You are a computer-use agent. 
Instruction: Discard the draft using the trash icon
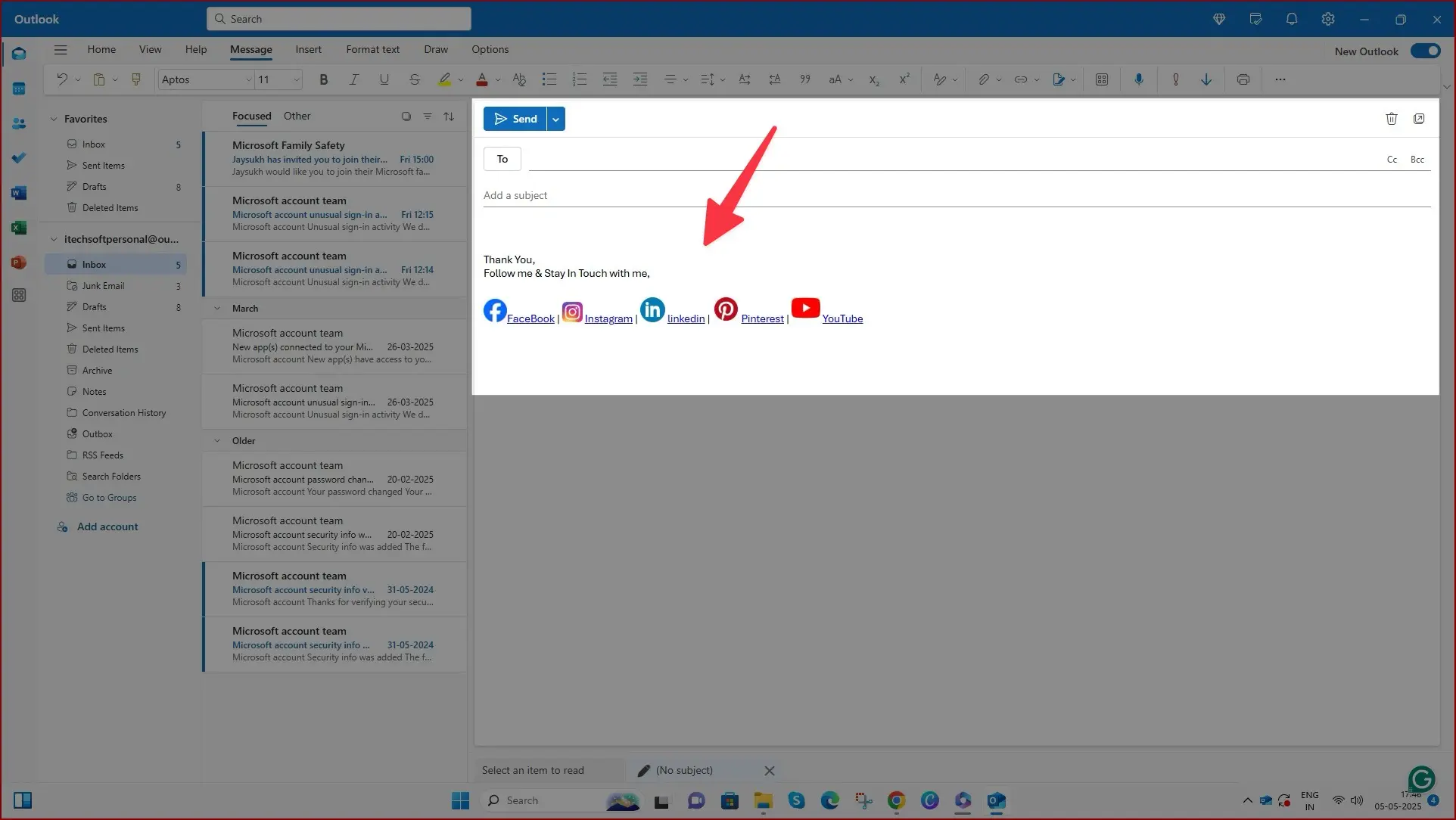1392,119
